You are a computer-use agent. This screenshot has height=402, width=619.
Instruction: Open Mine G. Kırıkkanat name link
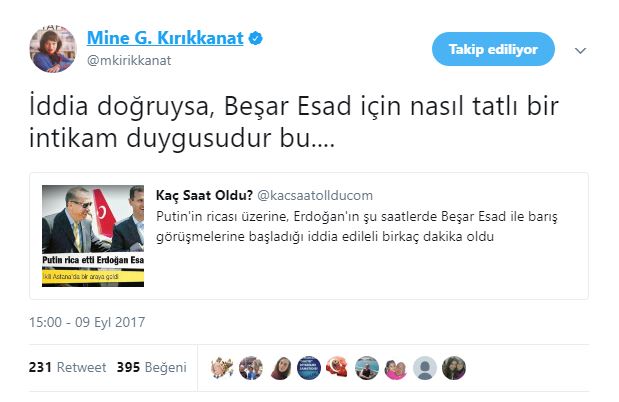point(165,38)
